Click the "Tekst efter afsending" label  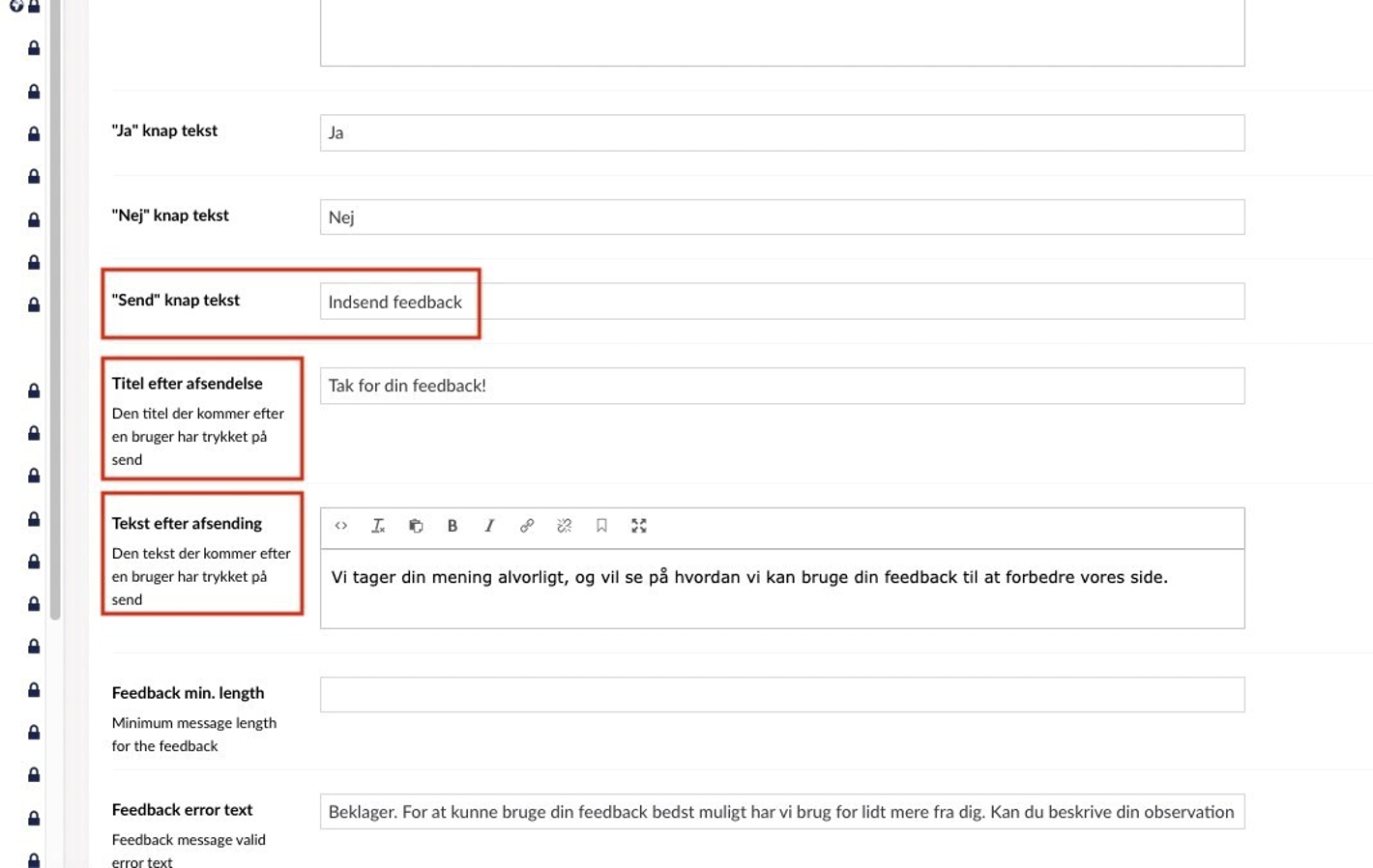click(187, 524)
